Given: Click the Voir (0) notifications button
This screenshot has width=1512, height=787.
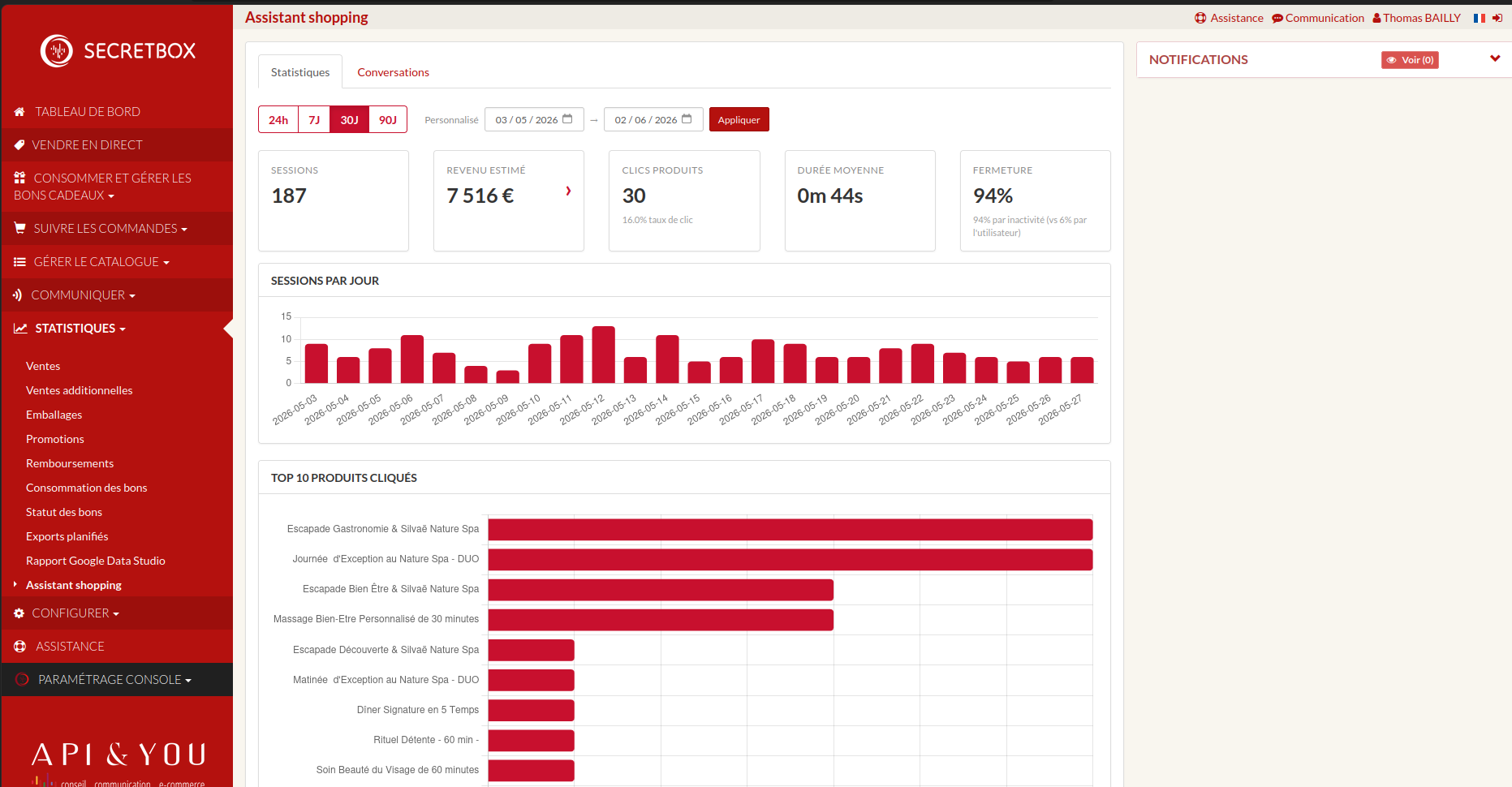Looking at the screenshot, I should pyautogui.click(x=1410, y=60).
